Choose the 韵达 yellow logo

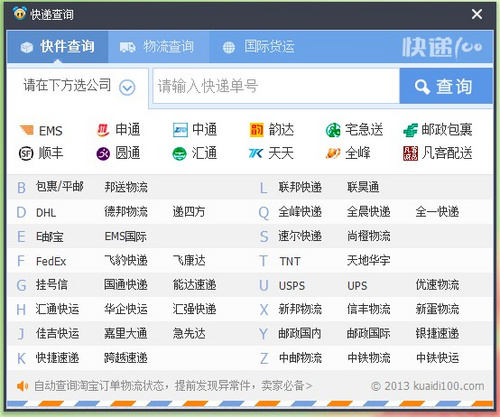click(257, 130)
